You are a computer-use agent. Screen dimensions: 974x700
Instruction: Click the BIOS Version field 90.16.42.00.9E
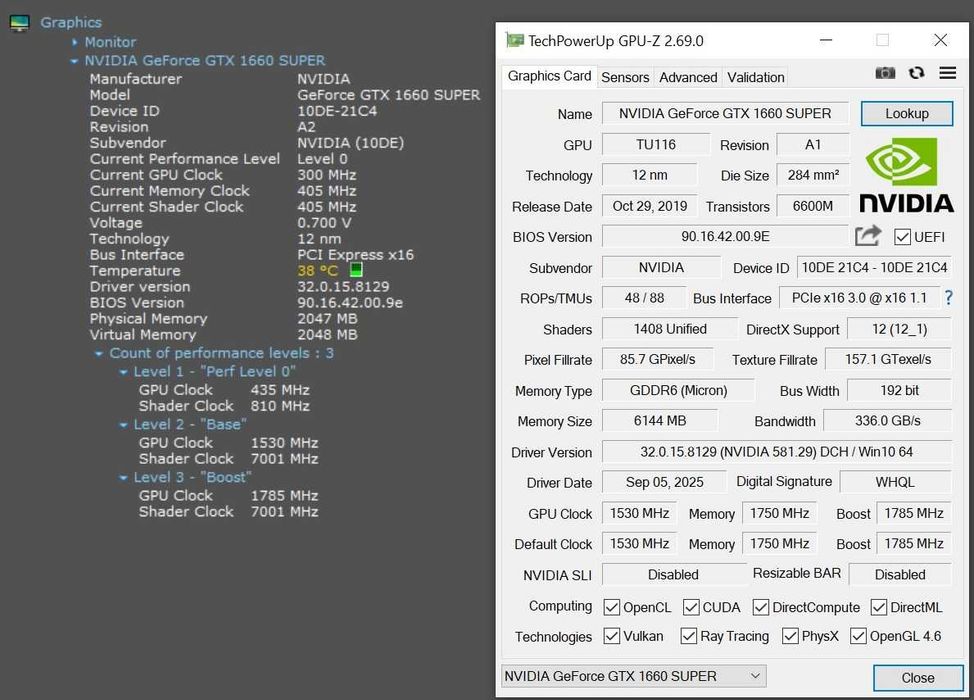point(725,237)
